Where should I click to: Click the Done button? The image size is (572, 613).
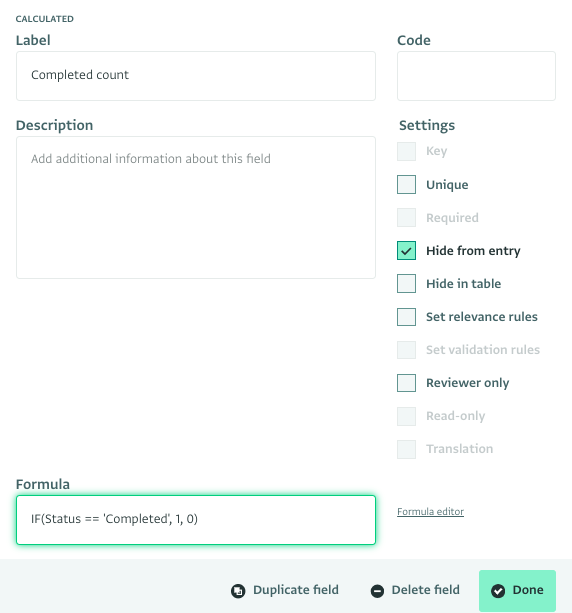click(x=517, y=590)
